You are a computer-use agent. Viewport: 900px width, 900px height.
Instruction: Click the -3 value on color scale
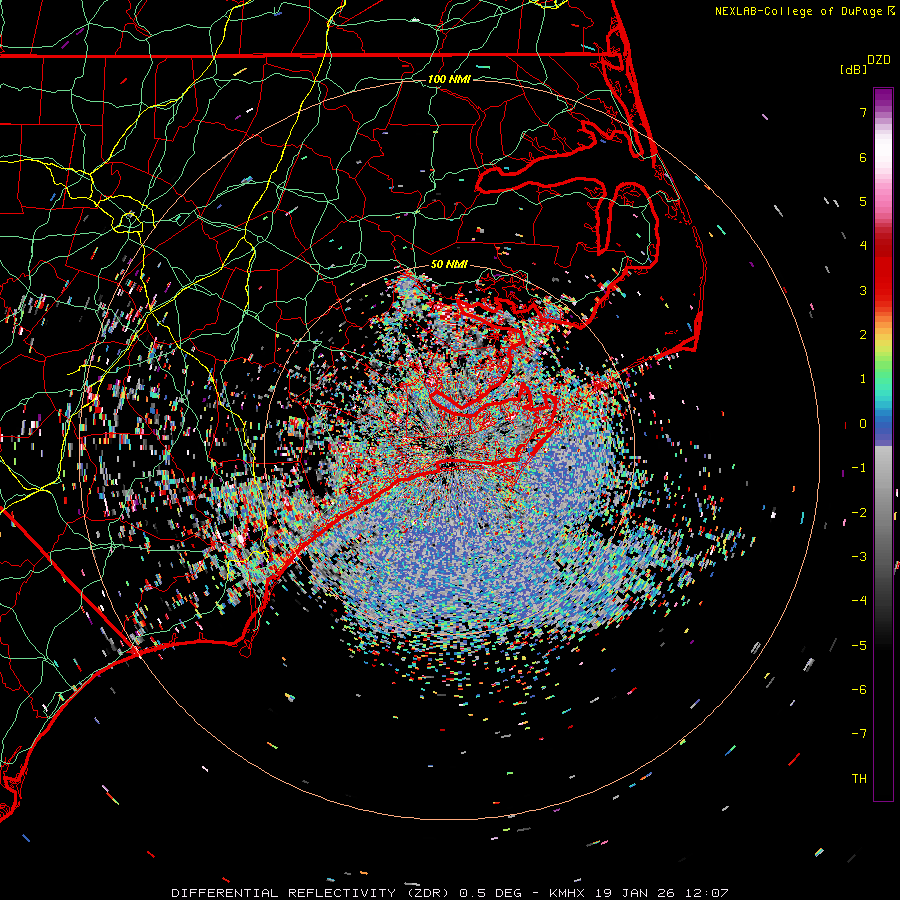point(859,557)
